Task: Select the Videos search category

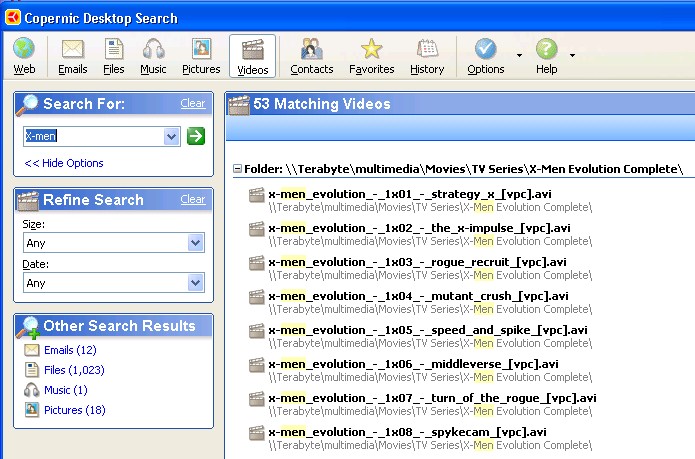Action: 253,56
